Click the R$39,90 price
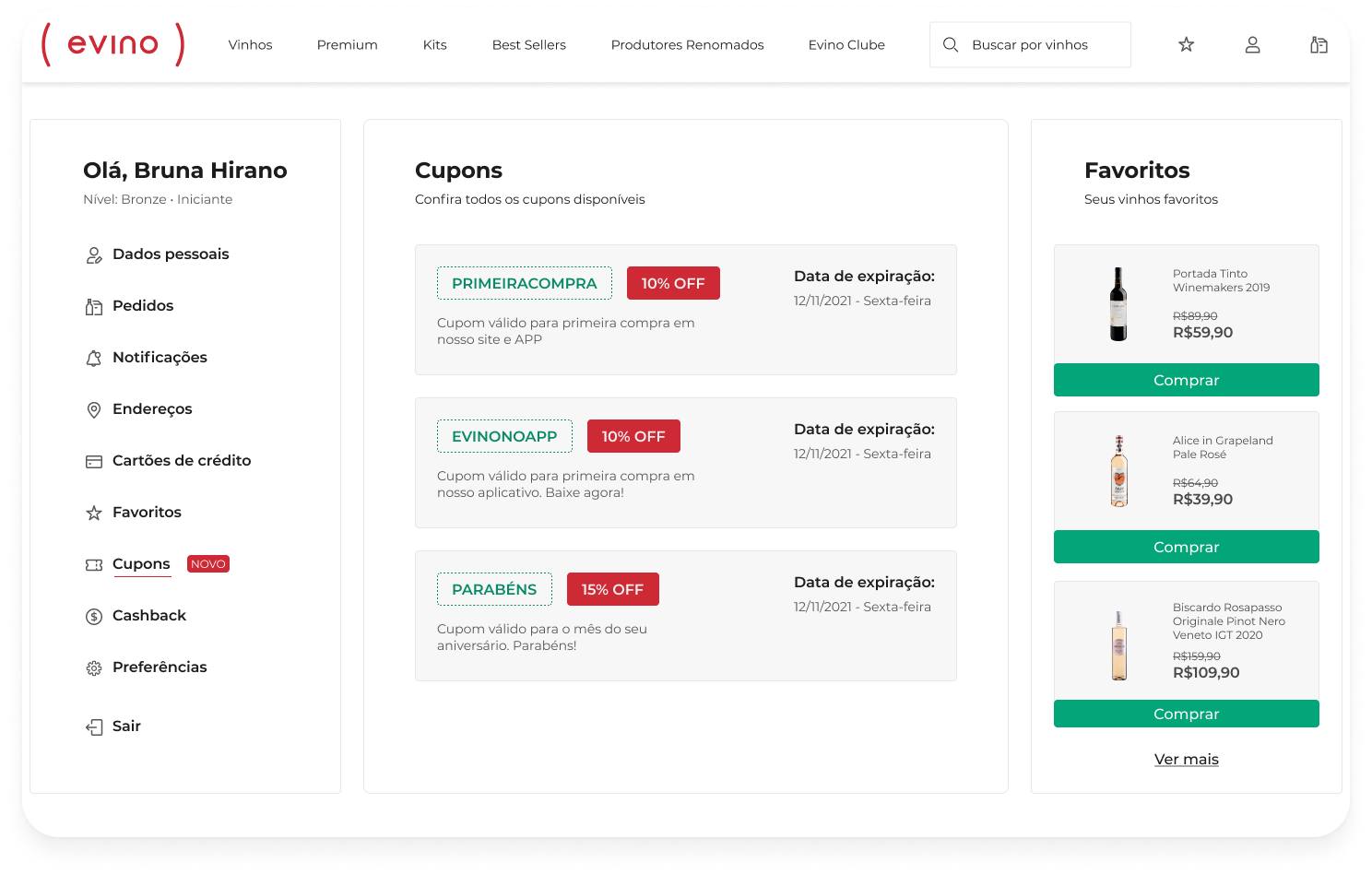This screenshot has width=1372, height=874. 1202,500
